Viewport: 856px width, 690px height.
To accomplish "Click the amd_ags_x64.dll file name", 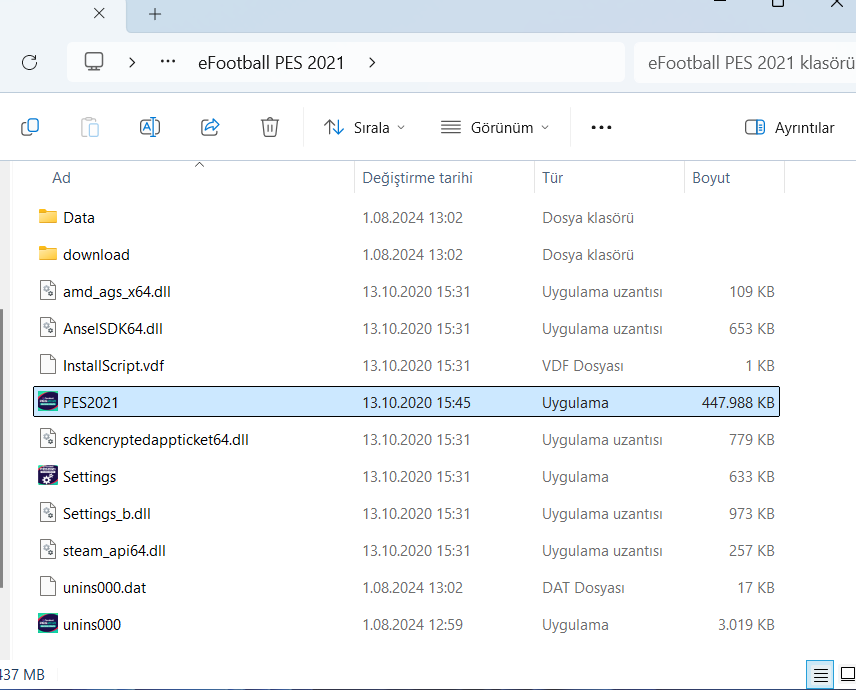I will (117, 292).
